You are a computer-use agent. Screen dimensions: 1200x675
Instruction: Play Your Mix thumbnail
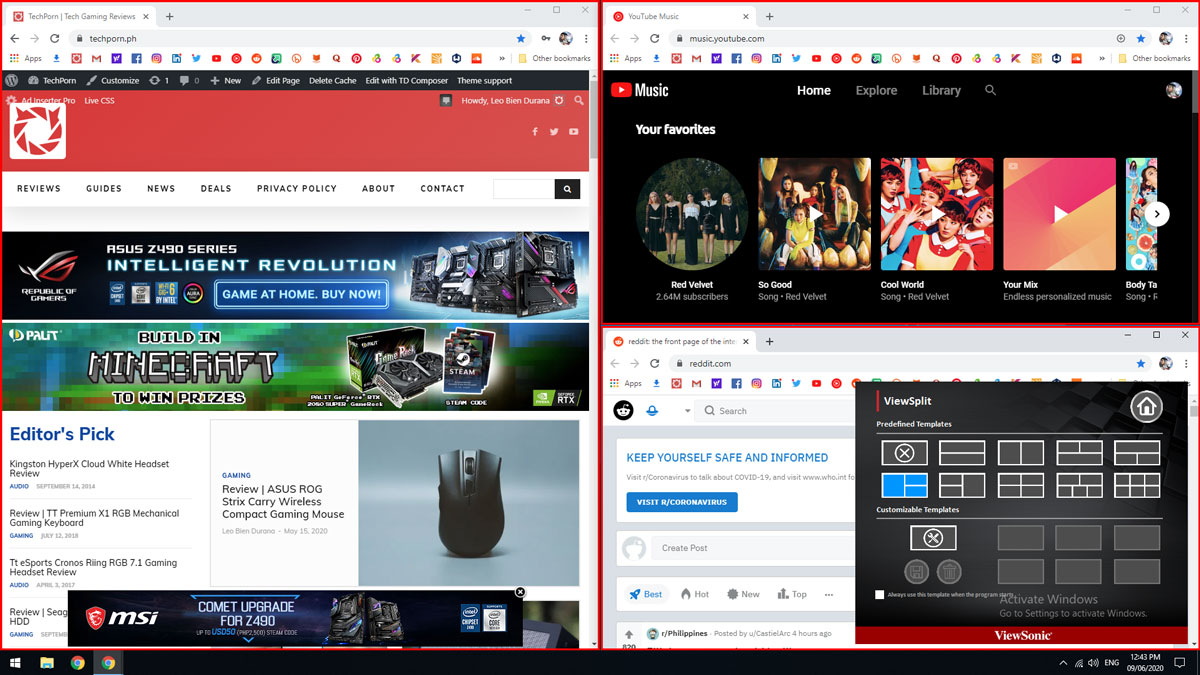(x=1059, y=214)
